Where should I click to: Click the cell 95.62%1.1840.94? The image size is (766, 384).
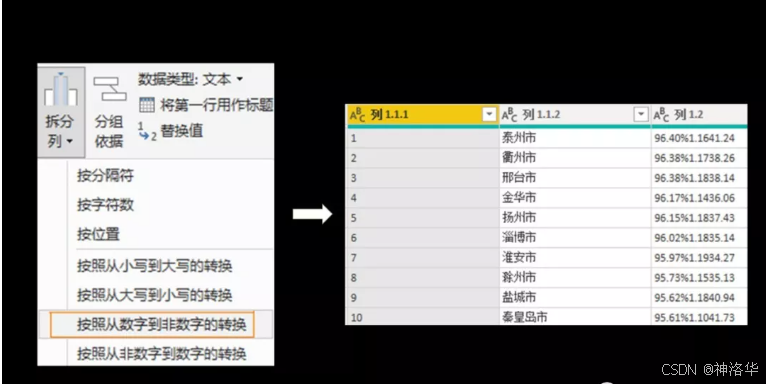[700, 298]
